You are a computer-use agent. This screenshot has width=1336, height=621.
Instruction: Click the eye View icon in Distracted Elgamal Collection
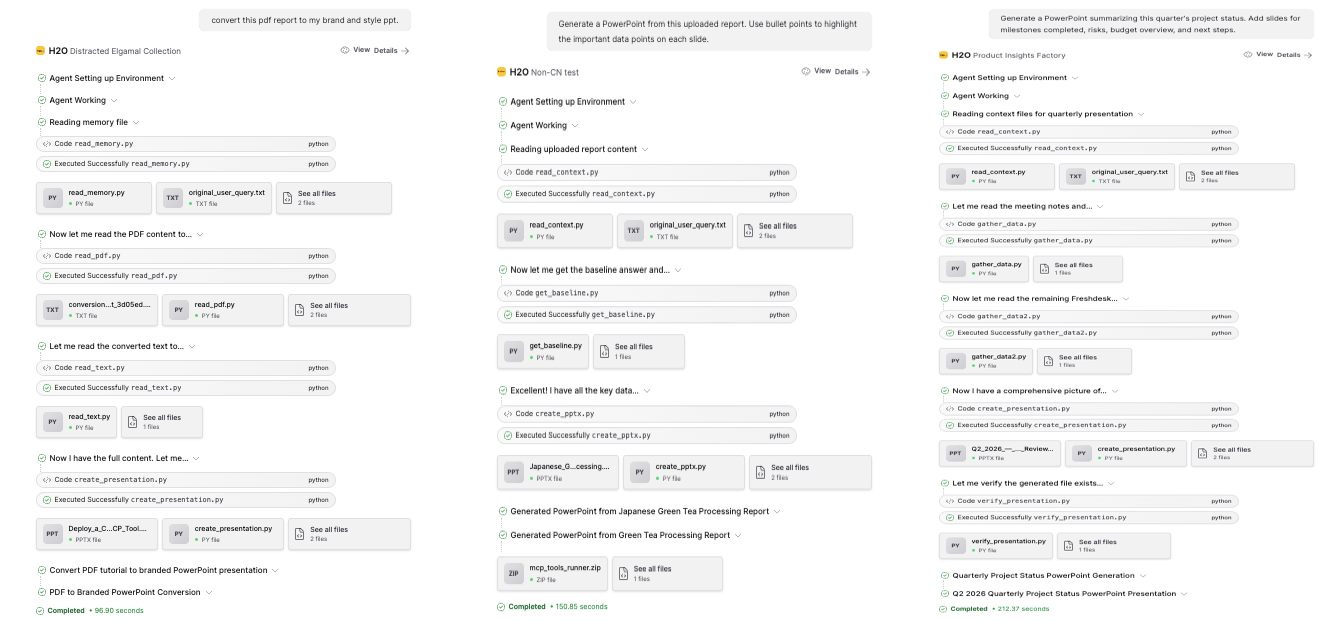click(x=345, y=50)
